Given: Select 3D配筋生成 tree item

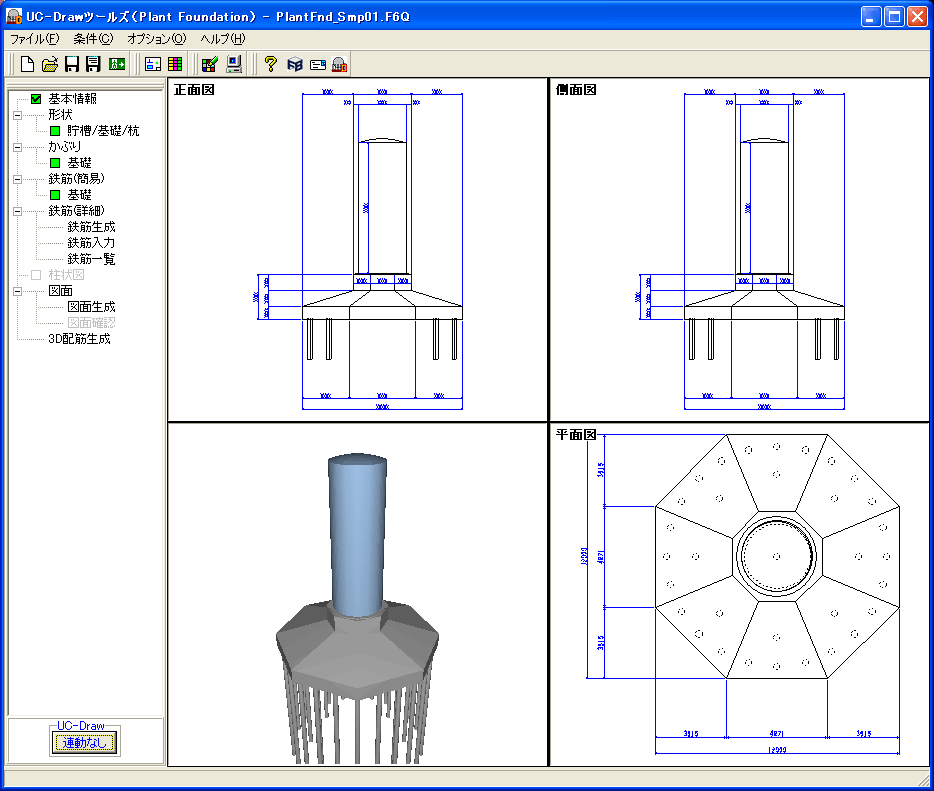Looking at the screenshot, I should tap(79, 339).
